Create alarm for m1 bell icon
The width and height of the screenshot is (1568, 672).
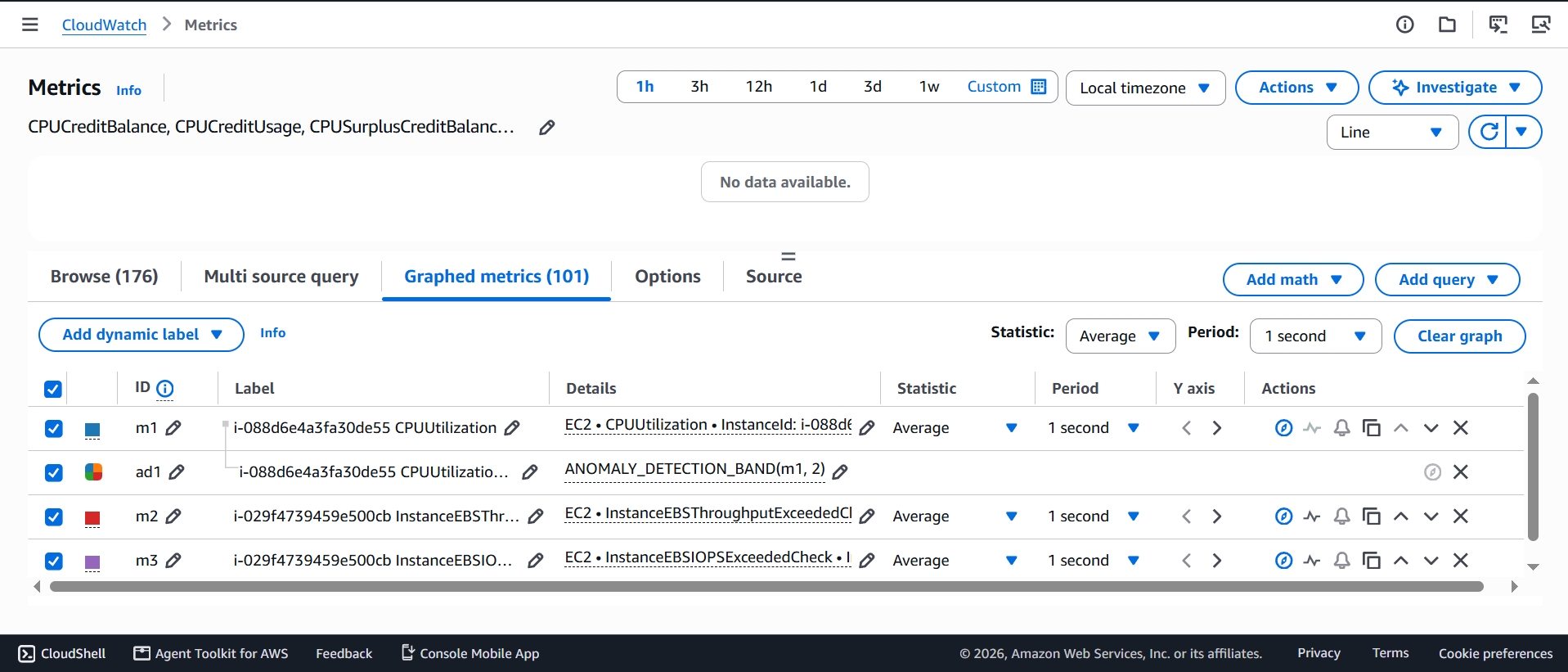[1341, 427]
